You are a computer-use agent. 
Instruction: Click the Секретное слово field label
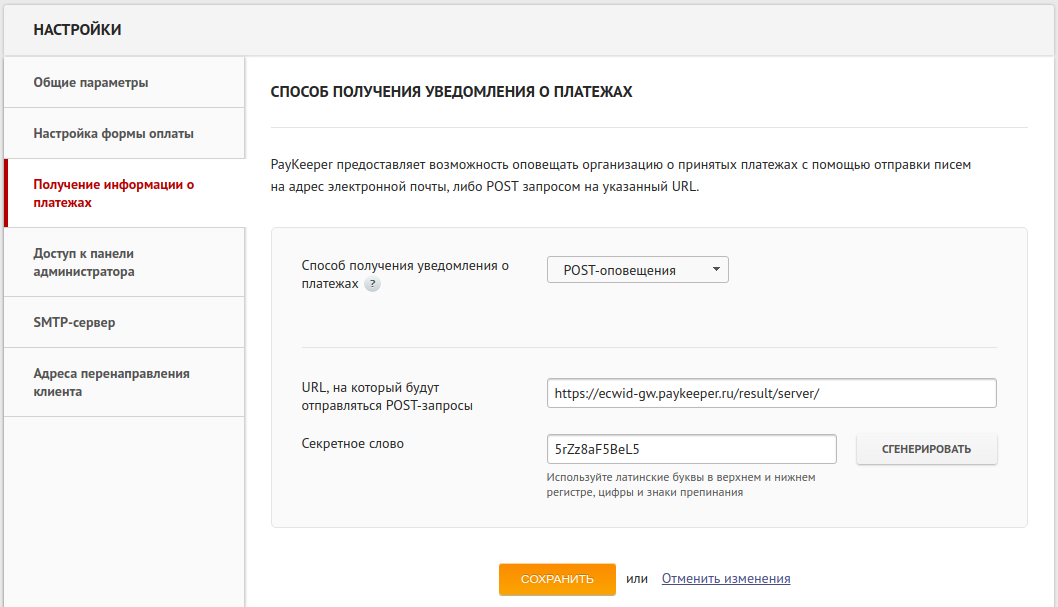(x=352, y=443)
